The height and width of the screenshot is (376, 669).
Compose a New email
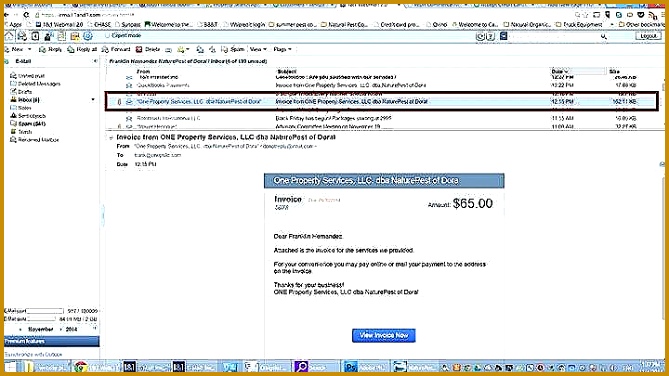pos(14,50)
